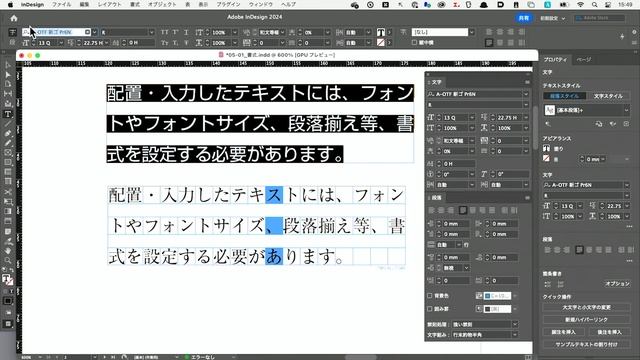Open the paragraph panel menu icon
Viewport: 640px width, 360px height.
527,198
